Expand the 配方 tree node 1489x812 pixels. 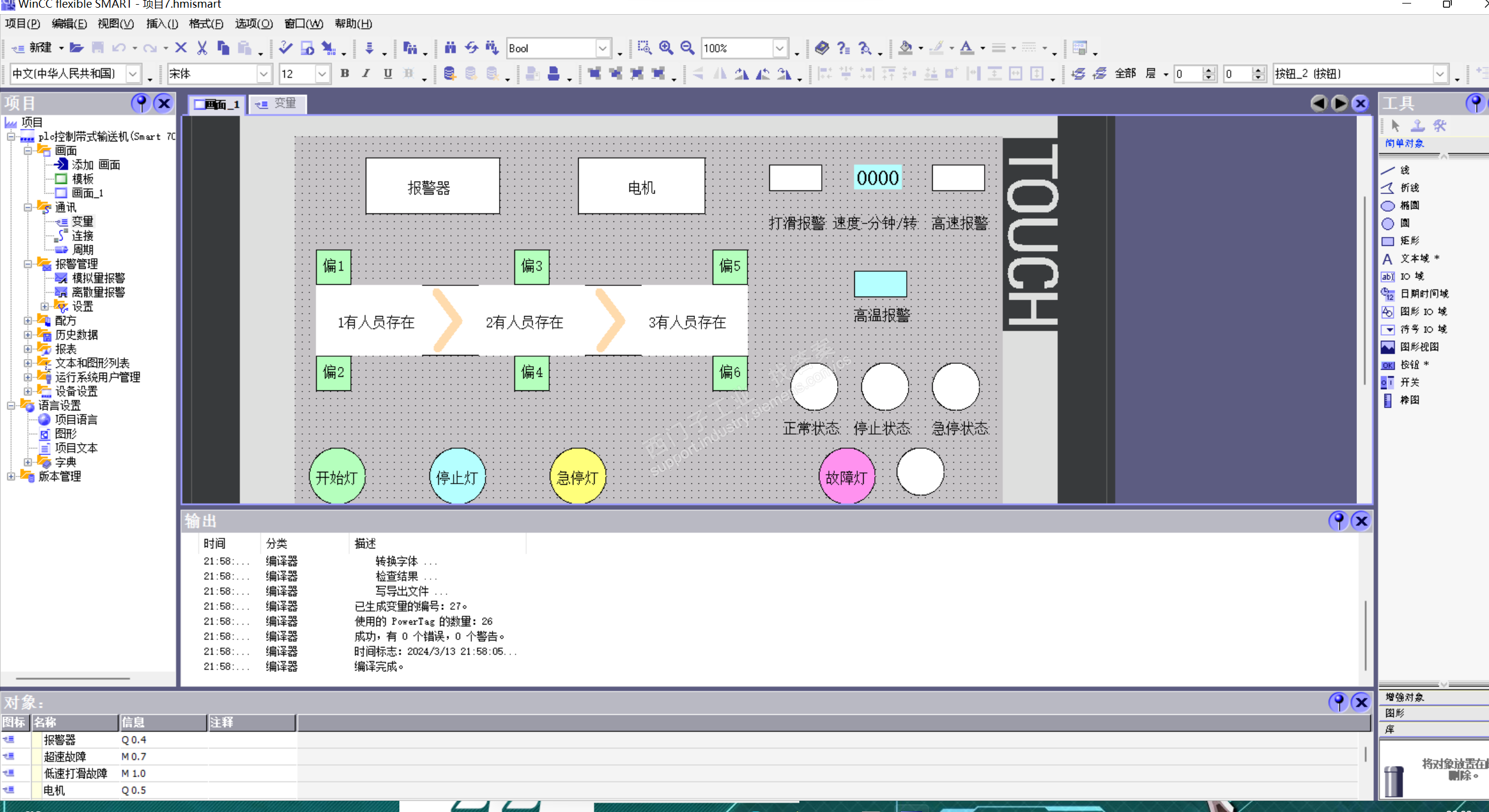tap(28, 321)
